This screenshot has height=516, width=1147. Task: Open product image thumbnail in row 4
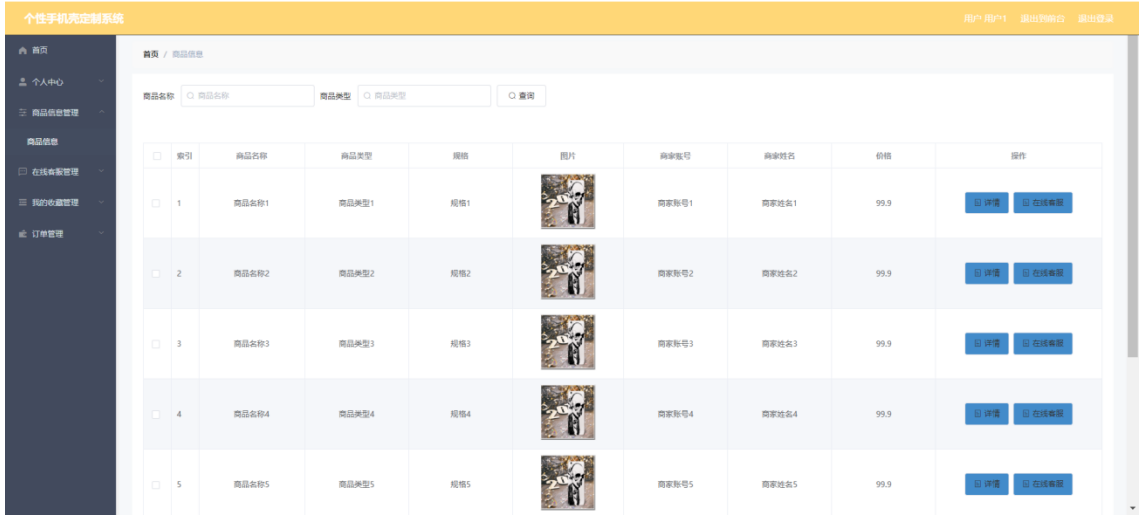click(x=568, y=413)
